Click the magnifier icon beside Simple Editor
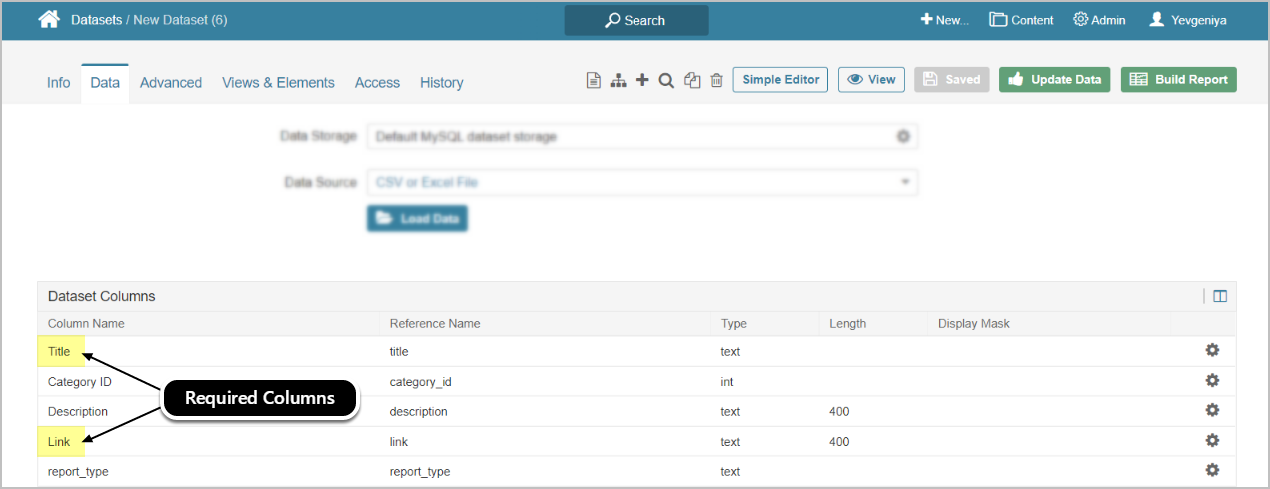Screen dimensions: 1270x489 666,80
